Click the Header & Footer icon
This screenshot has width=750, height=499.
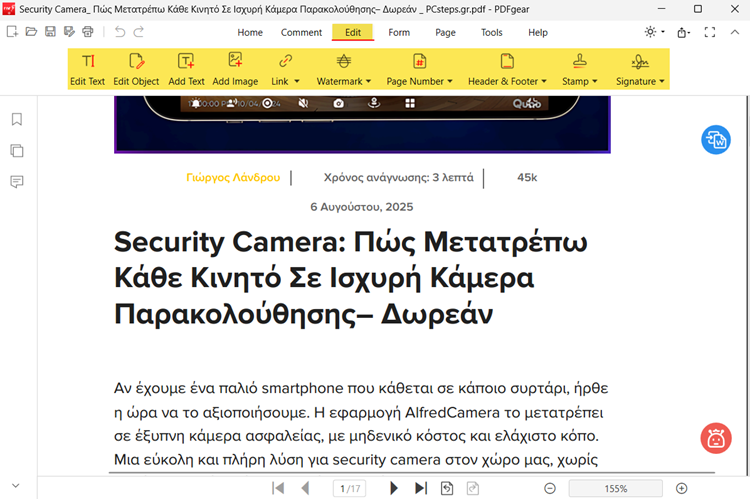click(507, 61)
